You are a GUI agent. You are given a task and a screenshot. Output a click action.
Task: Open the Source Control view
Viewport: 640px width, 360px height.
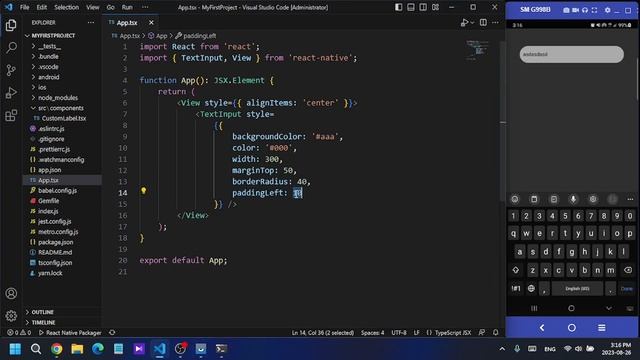[x=11, y=70]
